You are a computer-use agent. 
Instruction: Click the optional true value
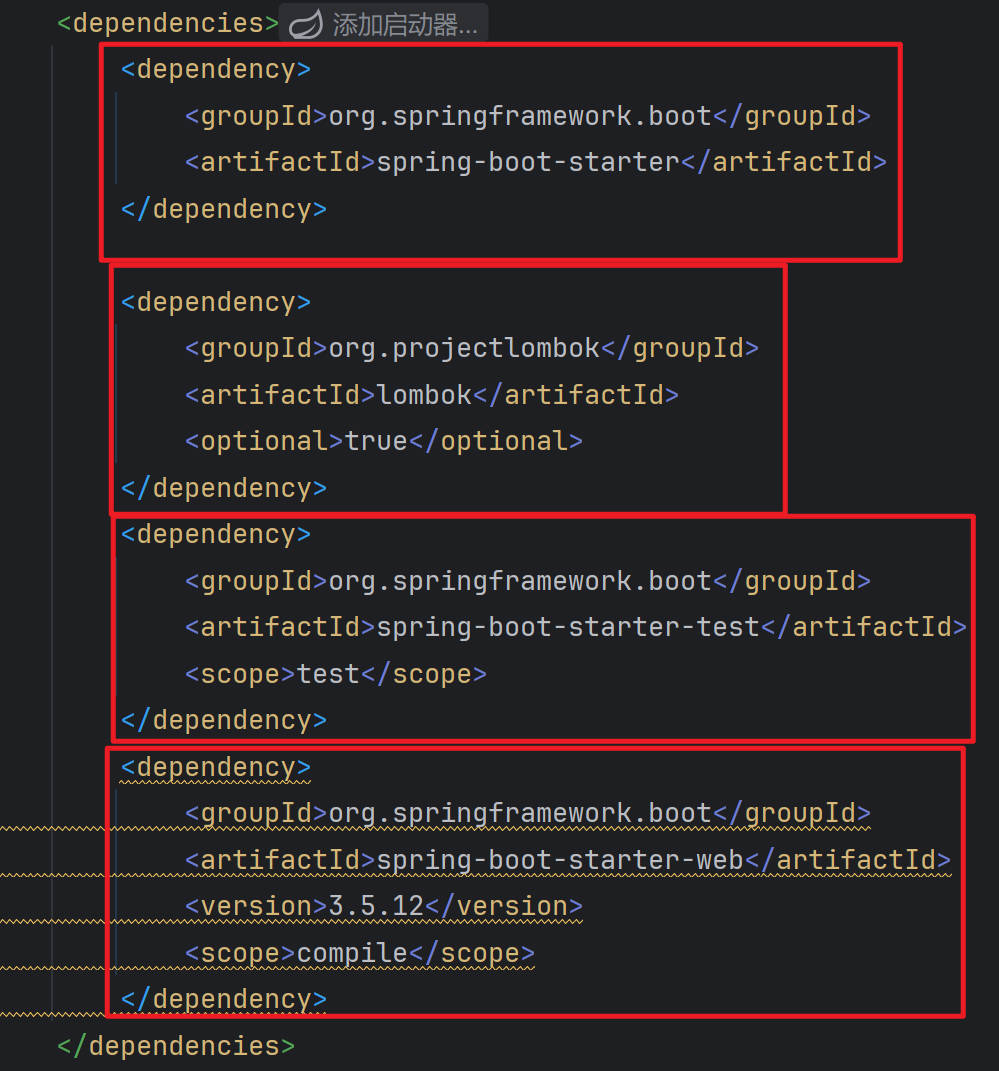click(x=376, y=441)
